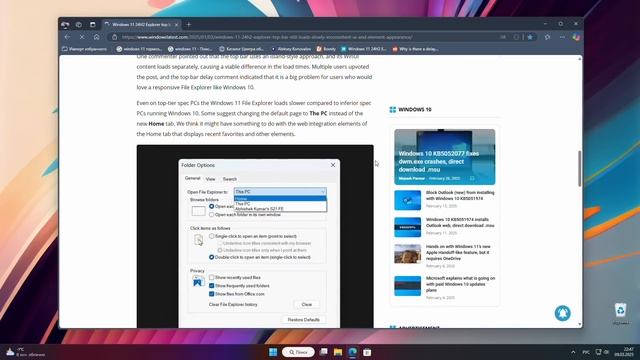Screen dimensions: 640x360
Task: Open the 'Импорт избранного' bookmark
Action: click(x=84, y=49)
